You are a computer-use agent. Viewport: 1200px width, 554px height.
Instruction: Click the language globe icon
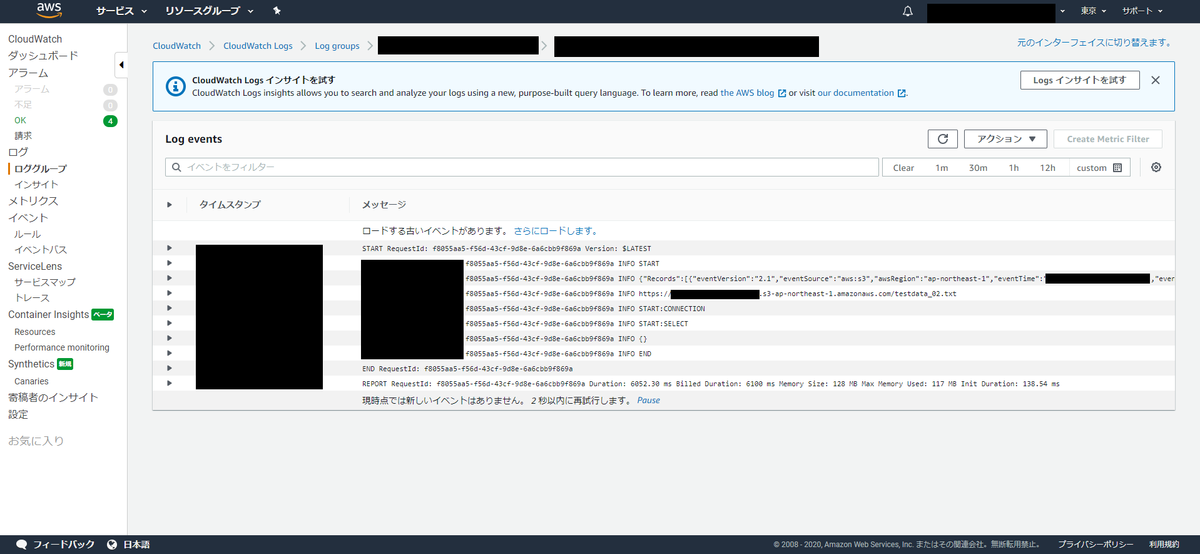112,544
